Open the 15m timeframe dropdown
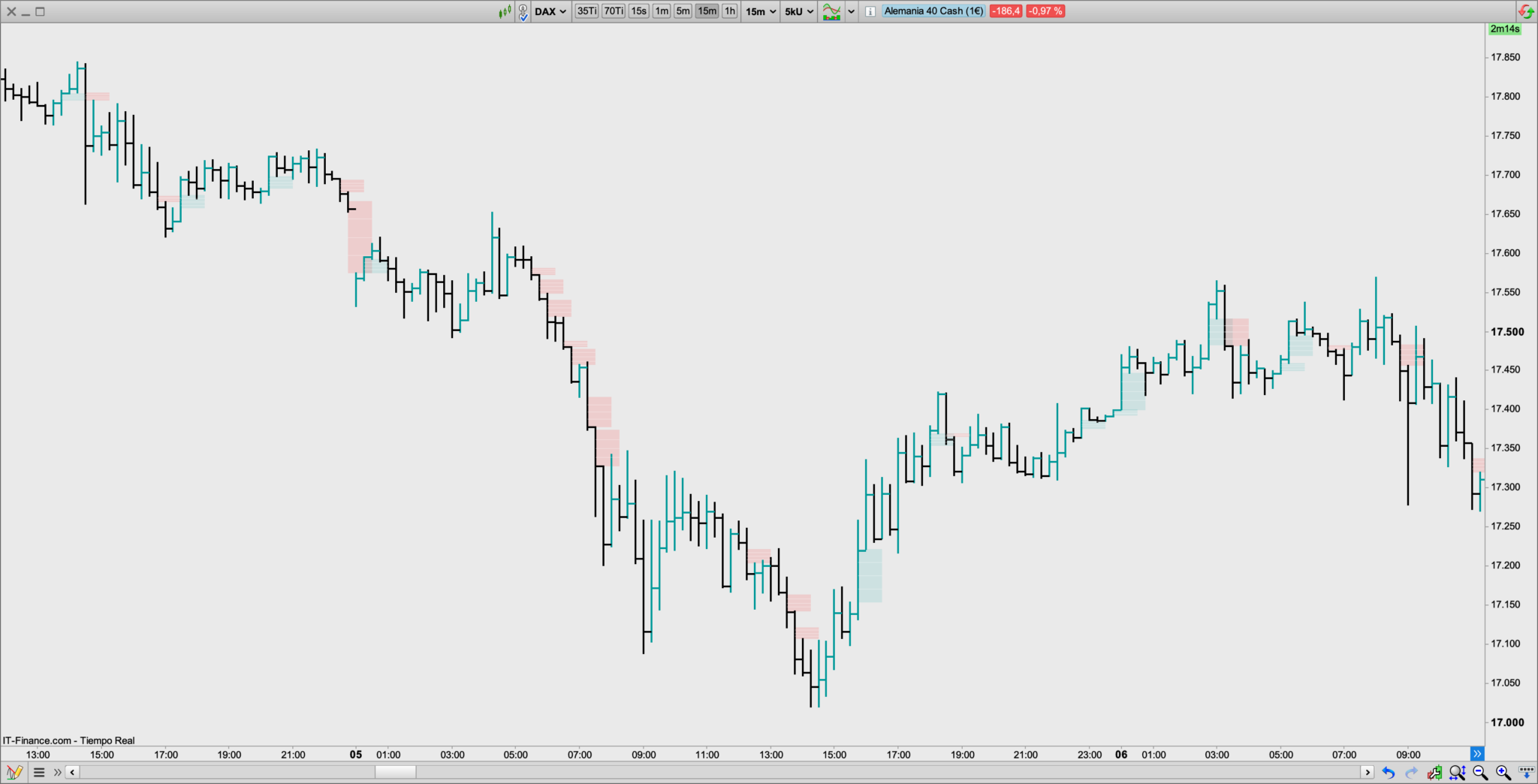The height and width of the screenshot is (784, 1538). click(x=761, y=11)
